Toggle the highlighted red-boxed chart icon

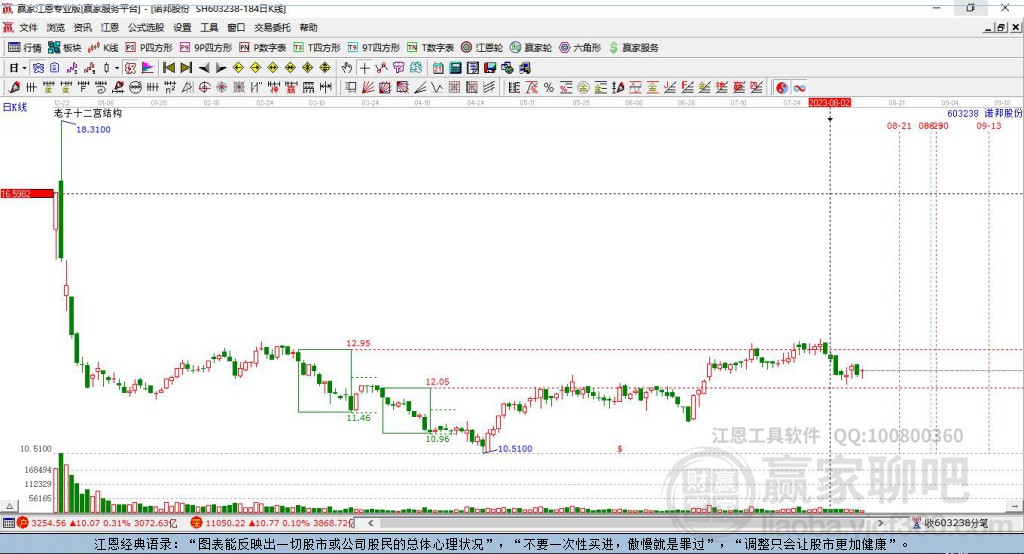coord(131,68)
